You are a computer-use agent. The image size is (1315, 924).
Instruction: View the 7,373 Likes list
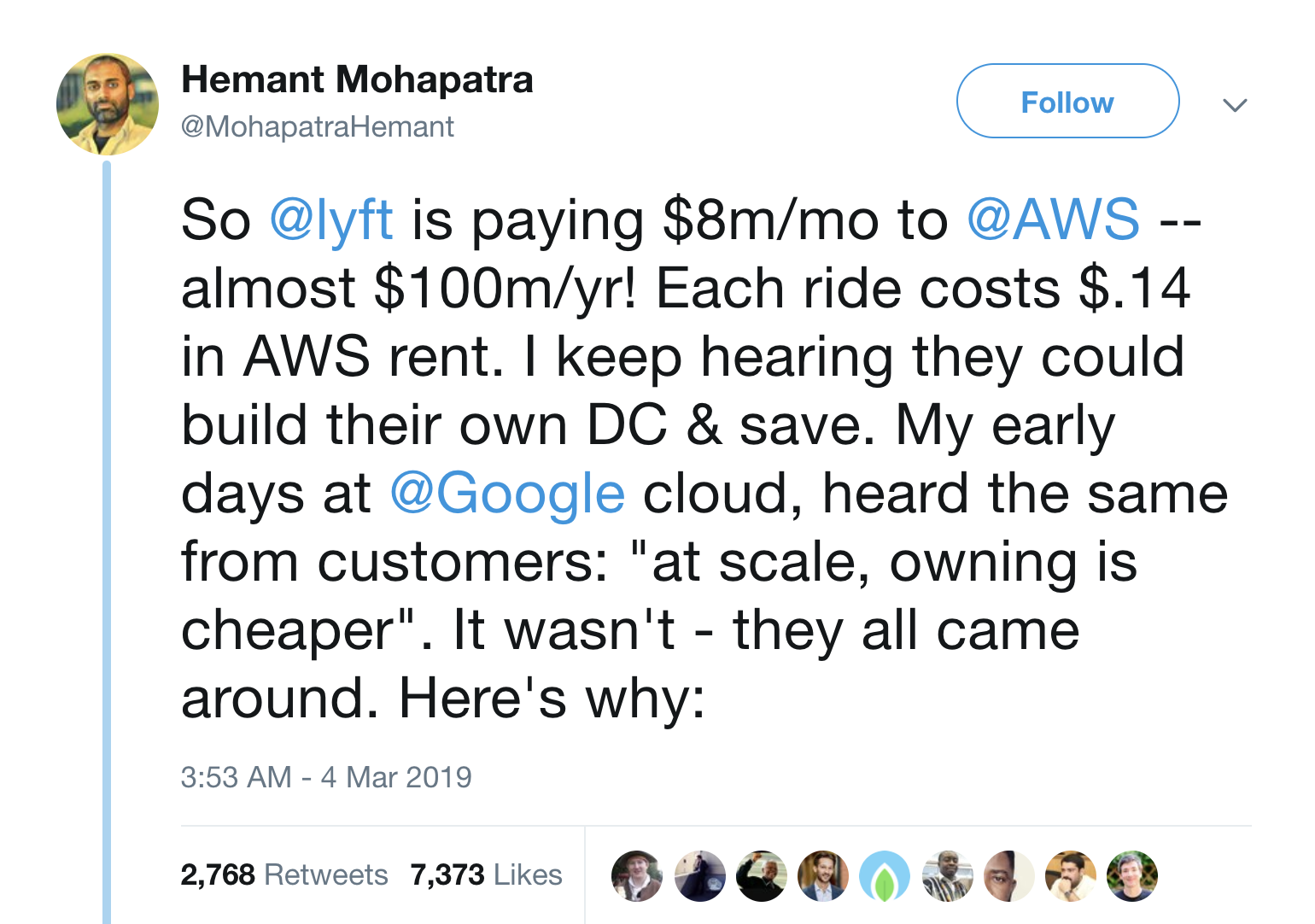point(486,874)
